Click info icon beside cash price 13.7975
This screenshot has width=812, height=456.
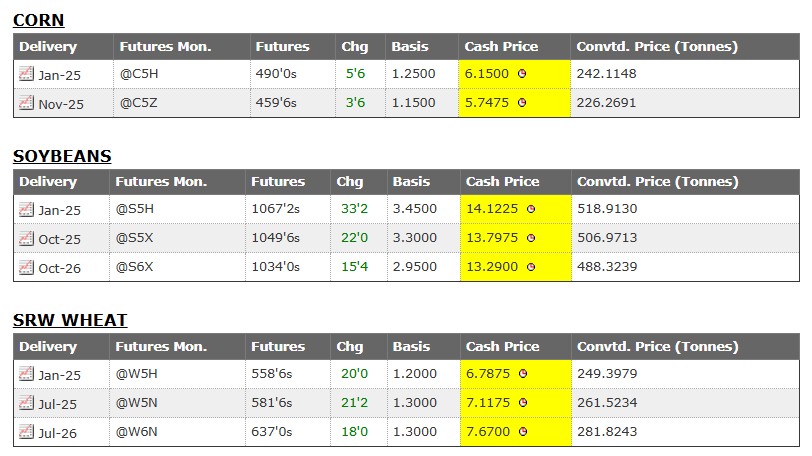click(531, 238)
